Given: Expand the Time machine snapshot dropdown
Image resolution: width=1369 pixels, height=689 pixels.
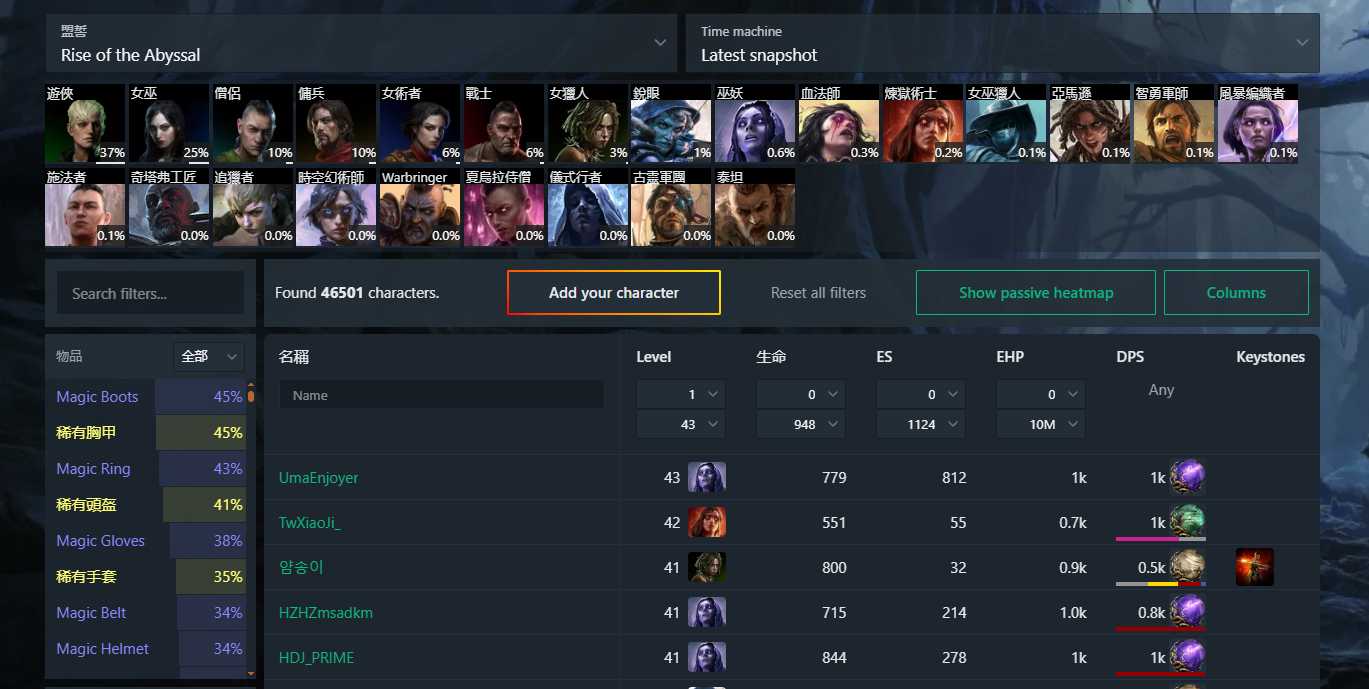Looking at the screenshot, I should tap(1002, 43).
